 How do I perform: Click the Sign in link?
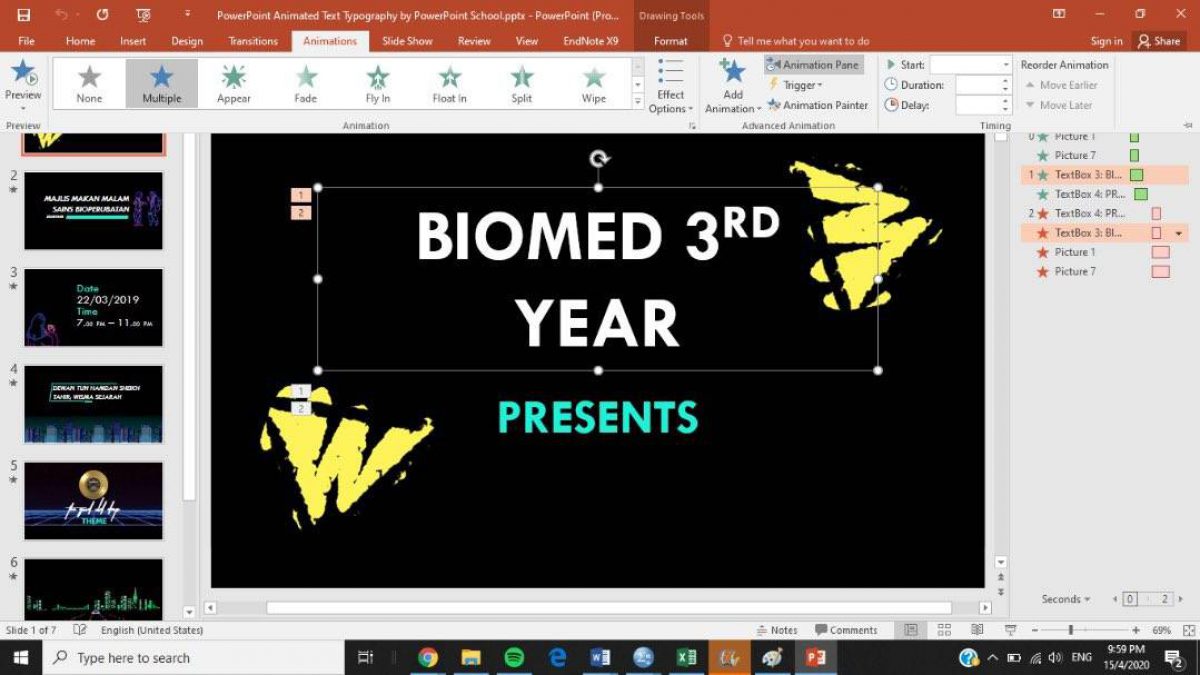click(1106, 41)
